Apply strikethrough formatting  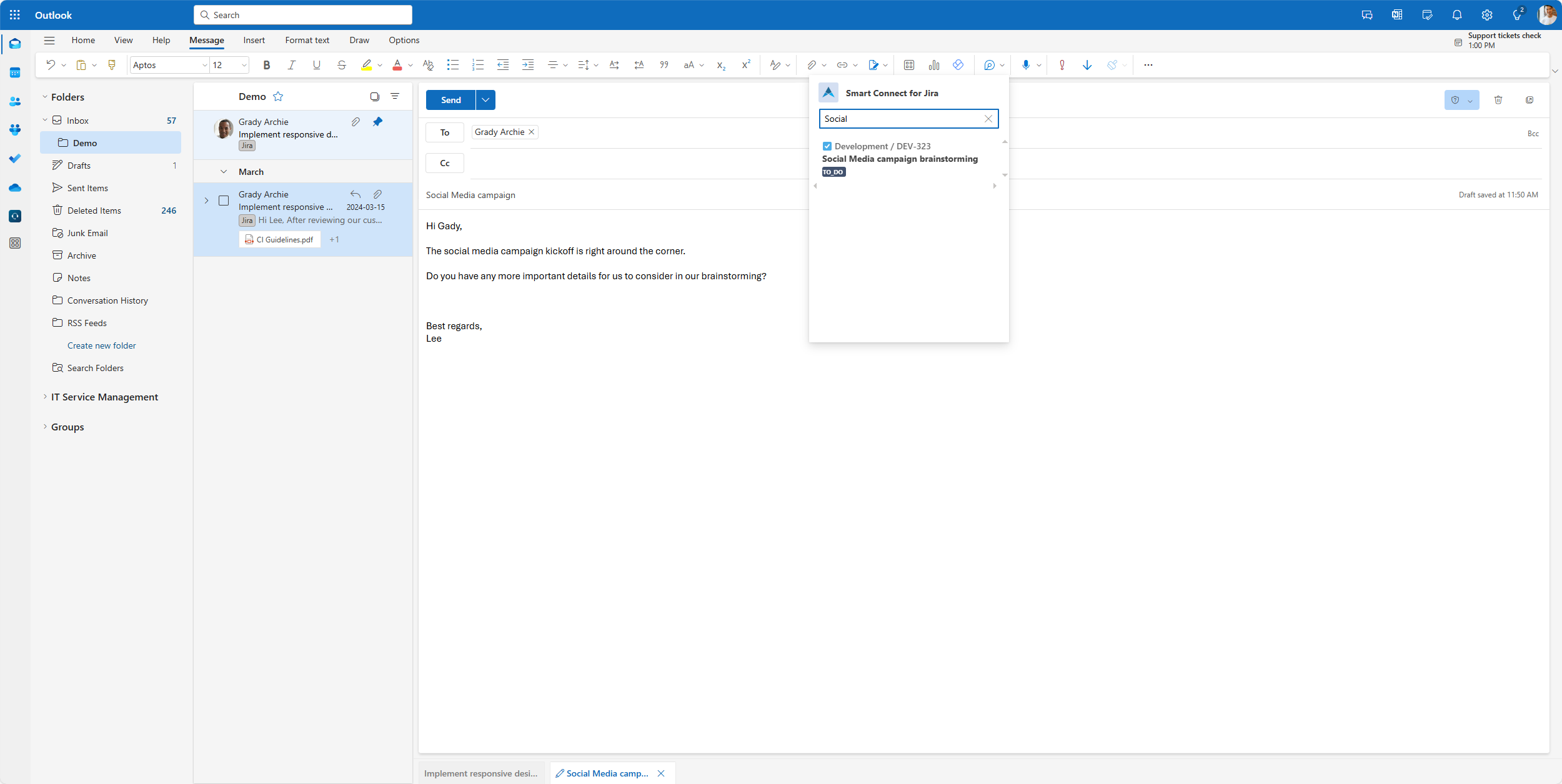point(342,65)
